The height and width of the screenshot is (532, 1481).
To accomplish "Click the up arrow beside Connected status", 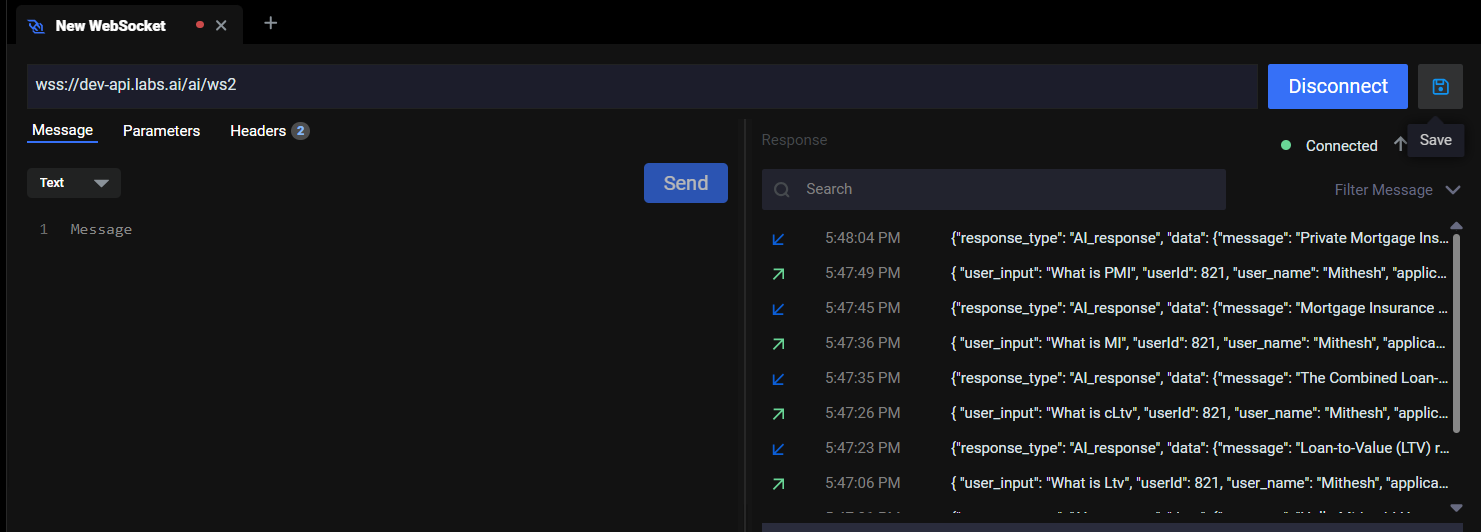I will [1400, 145].
